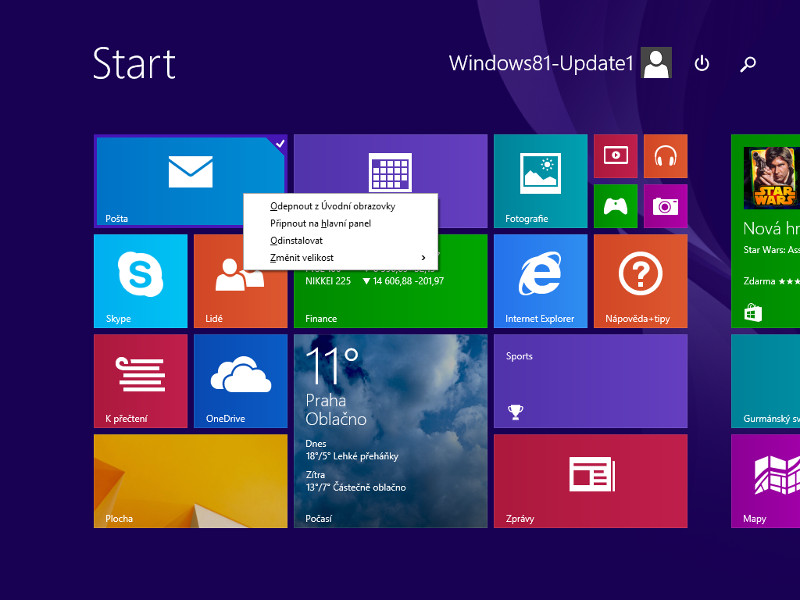Deselect the Pošta tile checkmark
The height and width of the screenshot is (600, 800).
280,143
